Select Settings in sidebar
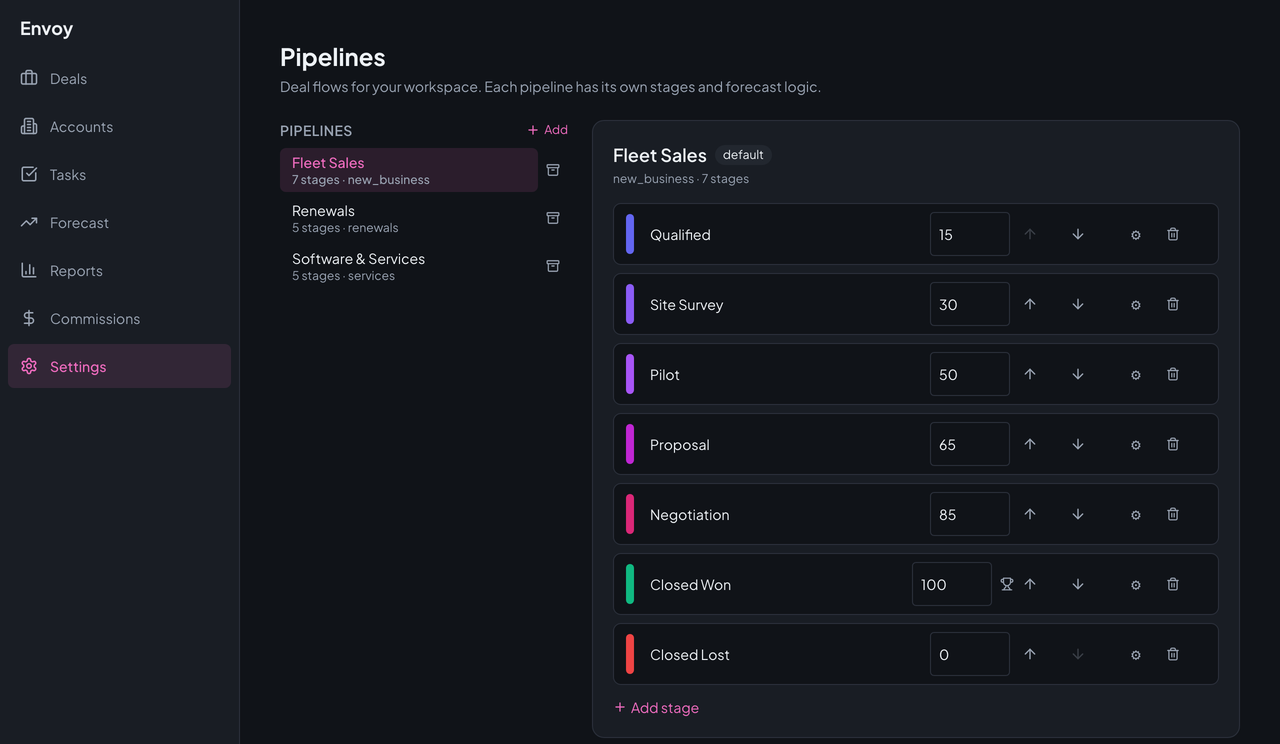The height and width of the screenshot is (744, 1280). click(x=119, y=366)
